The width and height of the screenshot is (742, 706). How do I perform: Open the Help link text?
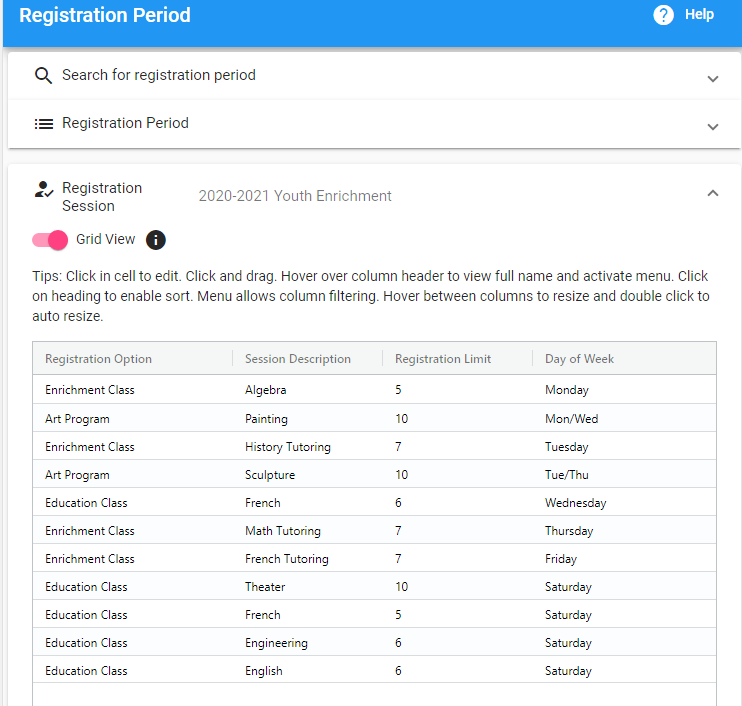pyautogui.click(x=699, y=15)
